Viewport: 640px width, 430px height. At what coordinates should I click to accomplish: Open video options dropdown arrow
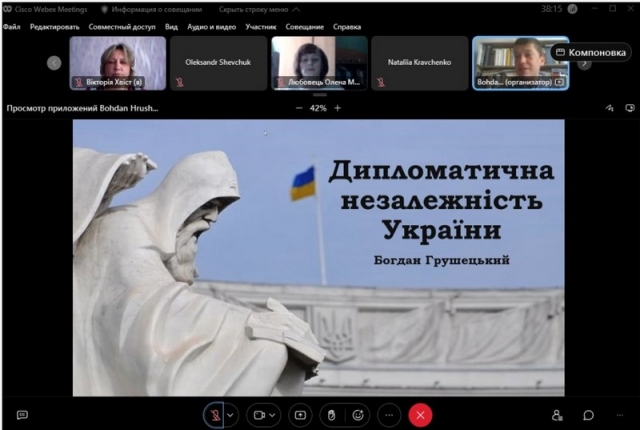[273, 414]
